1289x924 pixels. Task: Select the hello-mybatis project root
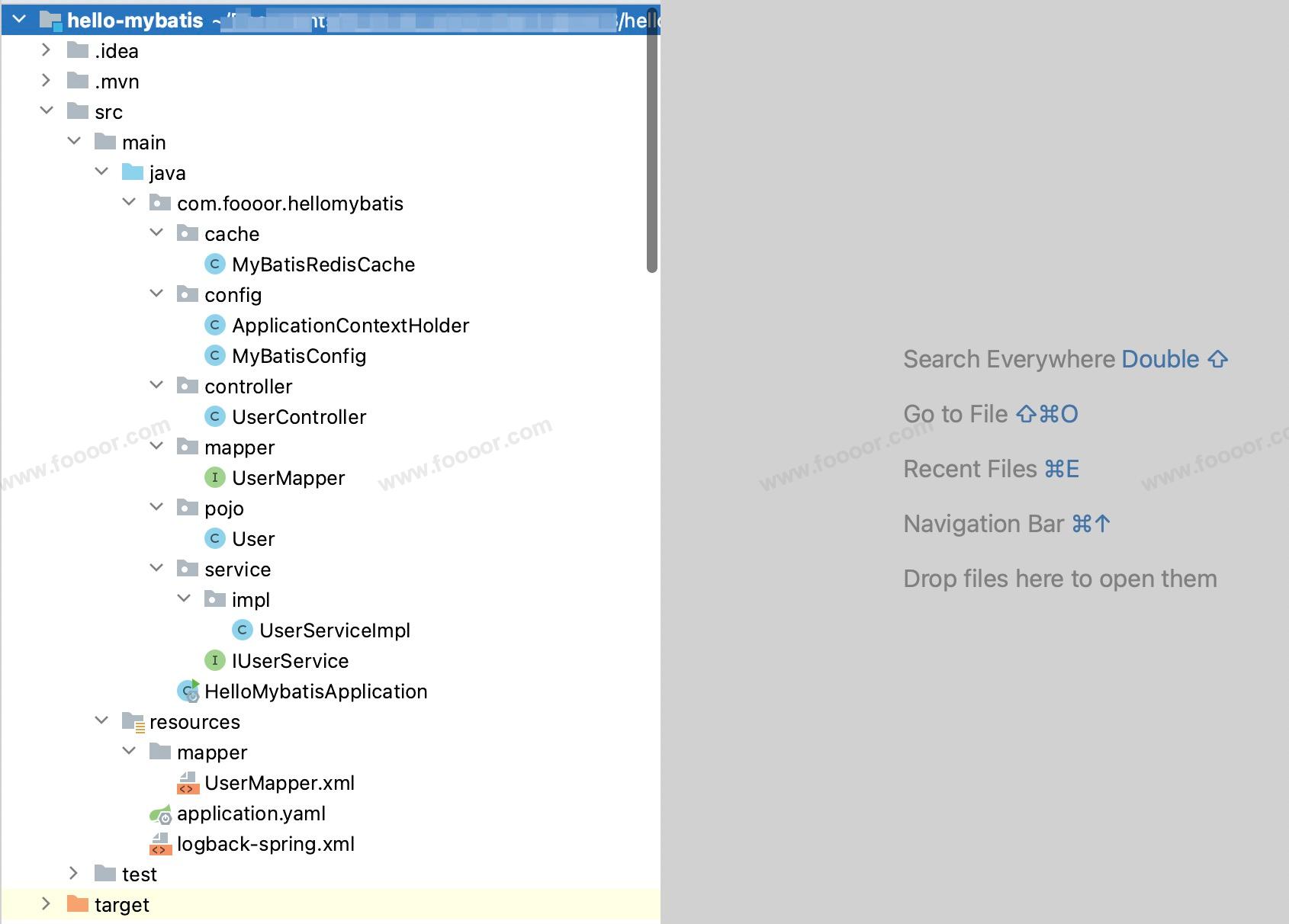coord(135,21)
